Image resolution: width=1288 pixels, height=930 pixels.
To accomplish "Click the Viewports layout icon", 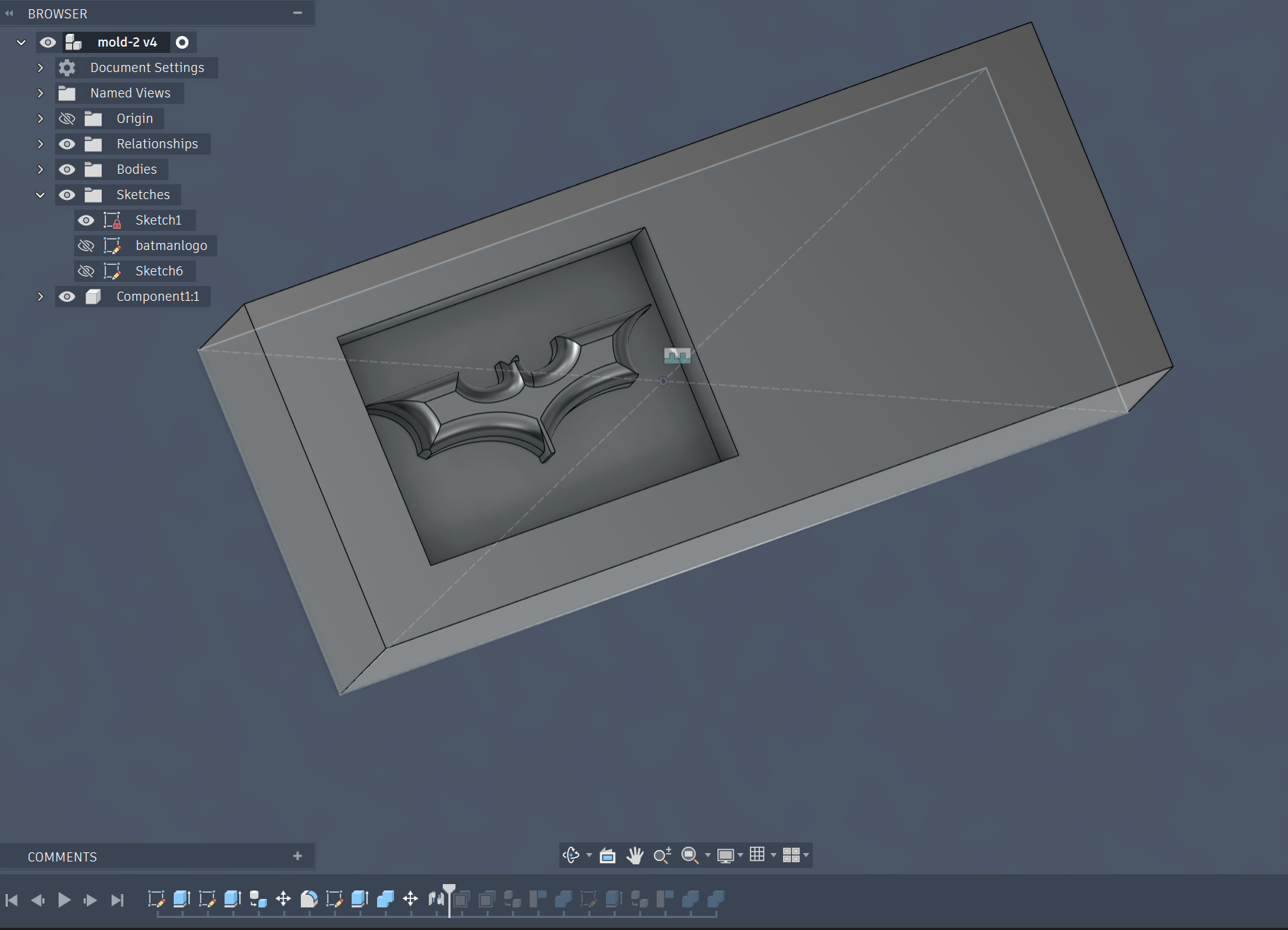I will click(x=791, y=855).
